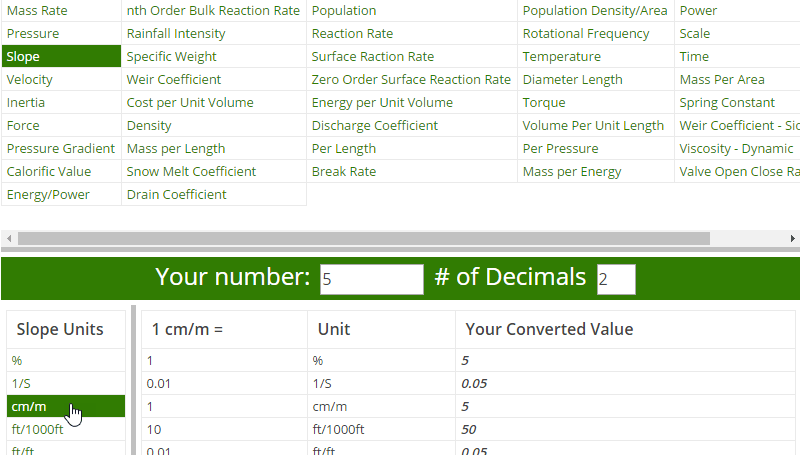Open Discharge Coefficient category

click(x=374, y=125)
